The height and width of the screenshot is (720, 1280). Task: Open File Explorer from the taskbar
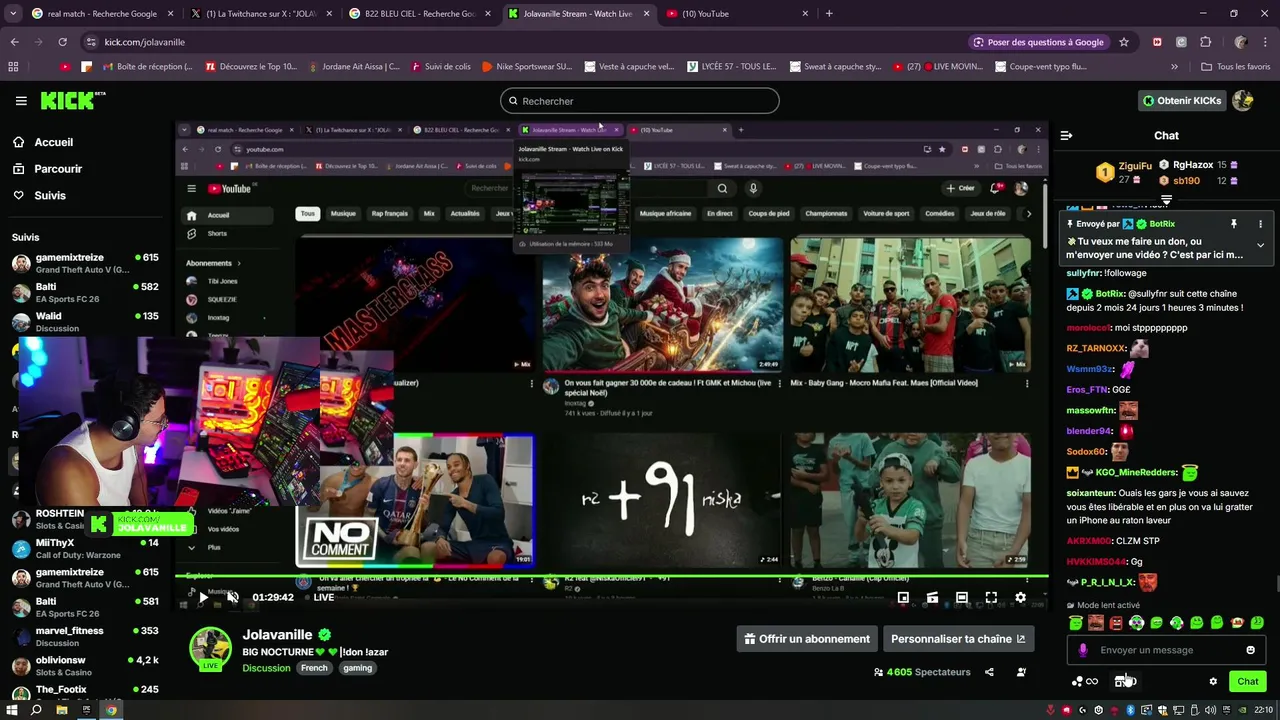pyautogui.click(x=61, y=710)
